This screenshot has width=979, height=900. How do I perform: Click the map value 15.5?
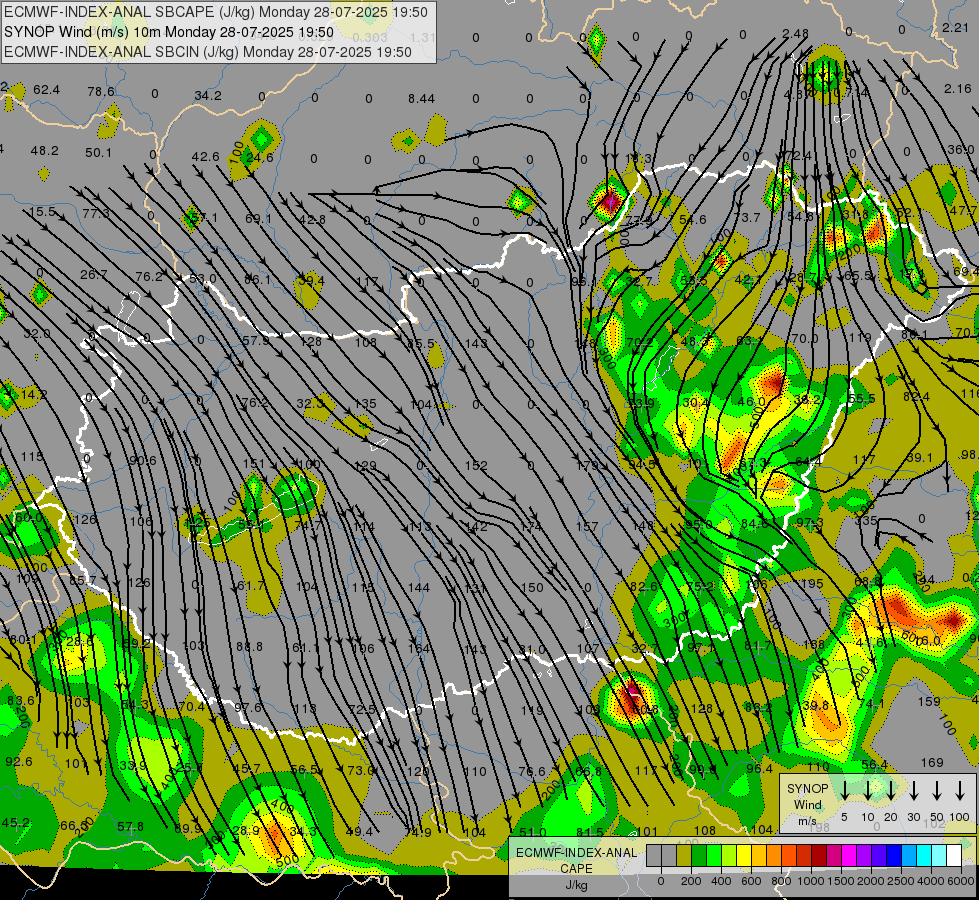click(x=42, y=212)
